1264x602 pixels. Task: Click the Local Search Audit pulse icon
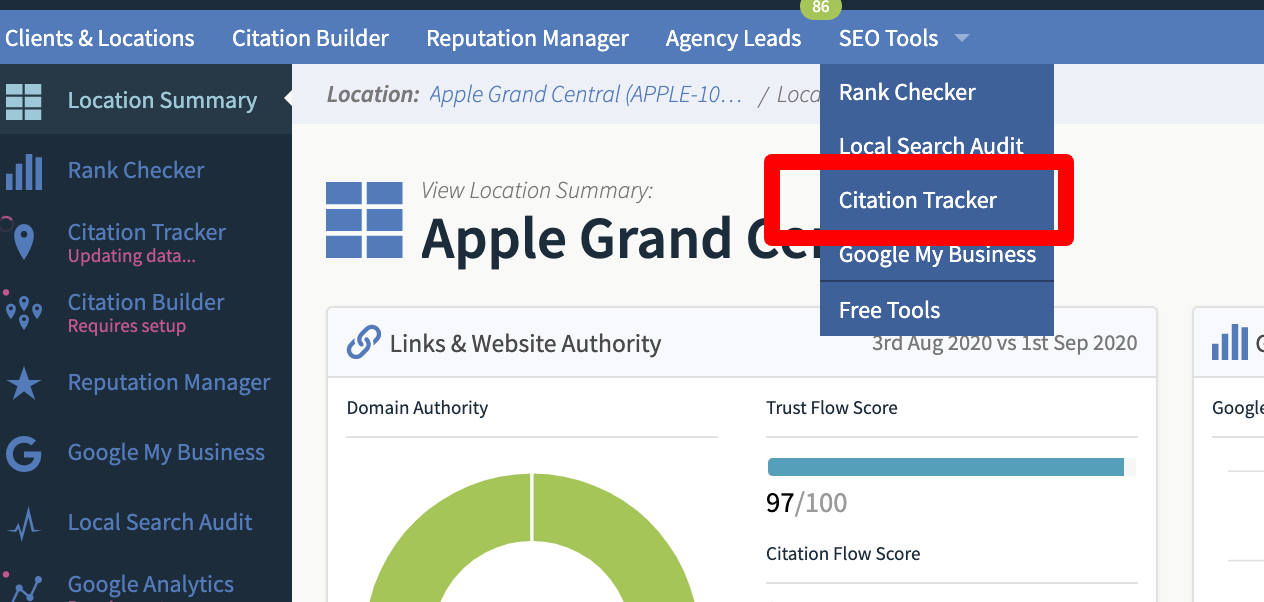[x=24, y=523]
